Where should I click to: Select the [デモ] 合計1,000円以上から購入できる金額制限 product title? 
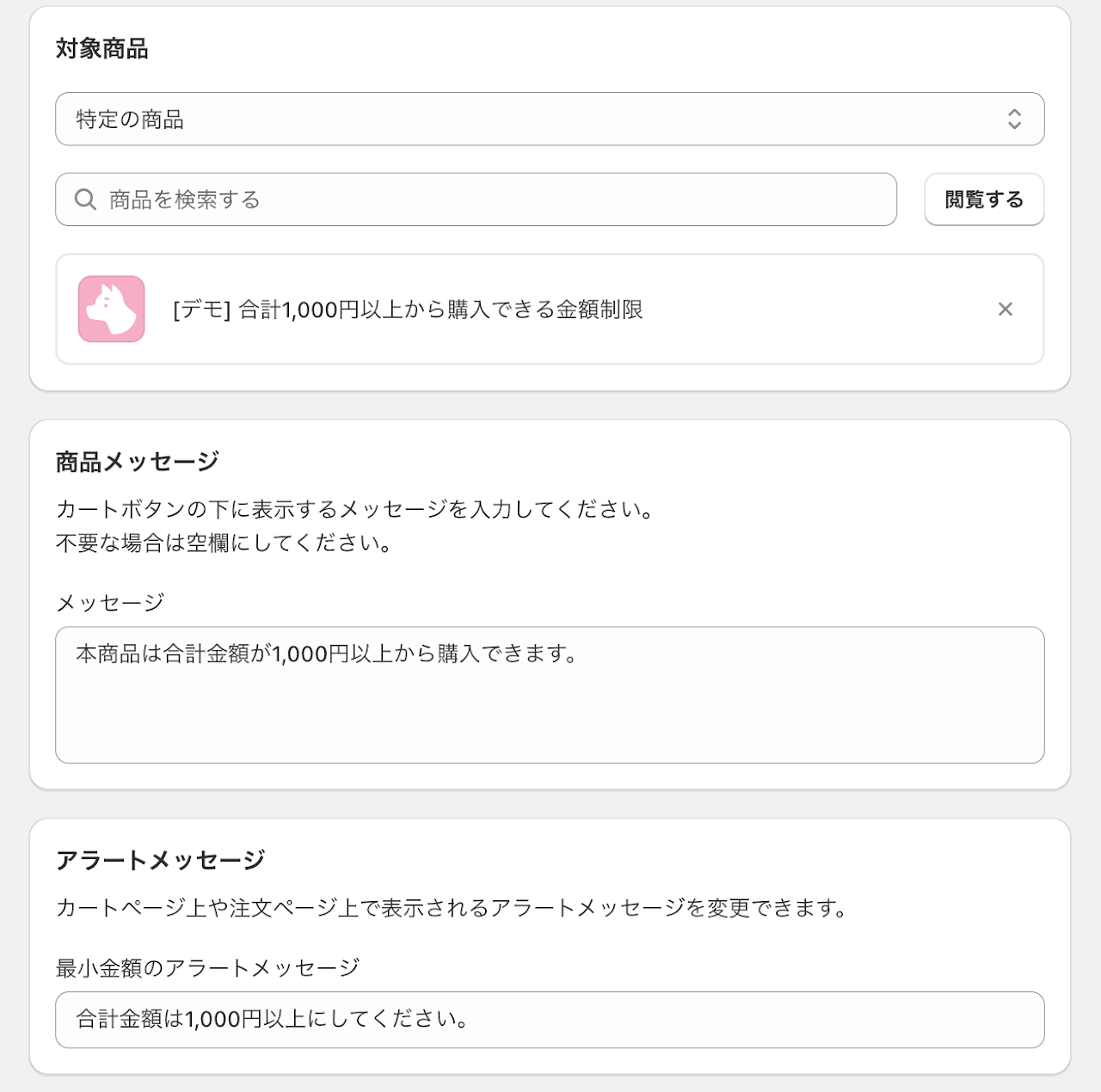408,310
